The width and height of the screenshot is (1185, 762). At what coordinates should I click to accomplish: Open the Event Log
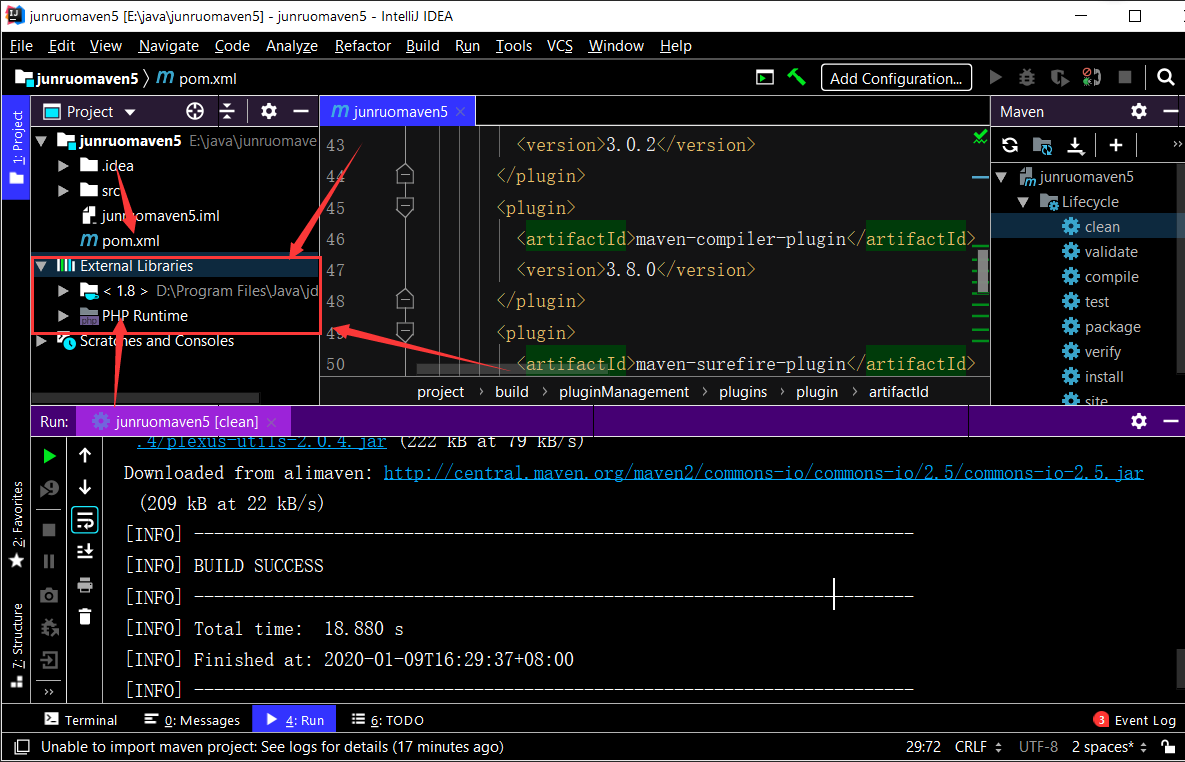click(x=1135, y=720)
